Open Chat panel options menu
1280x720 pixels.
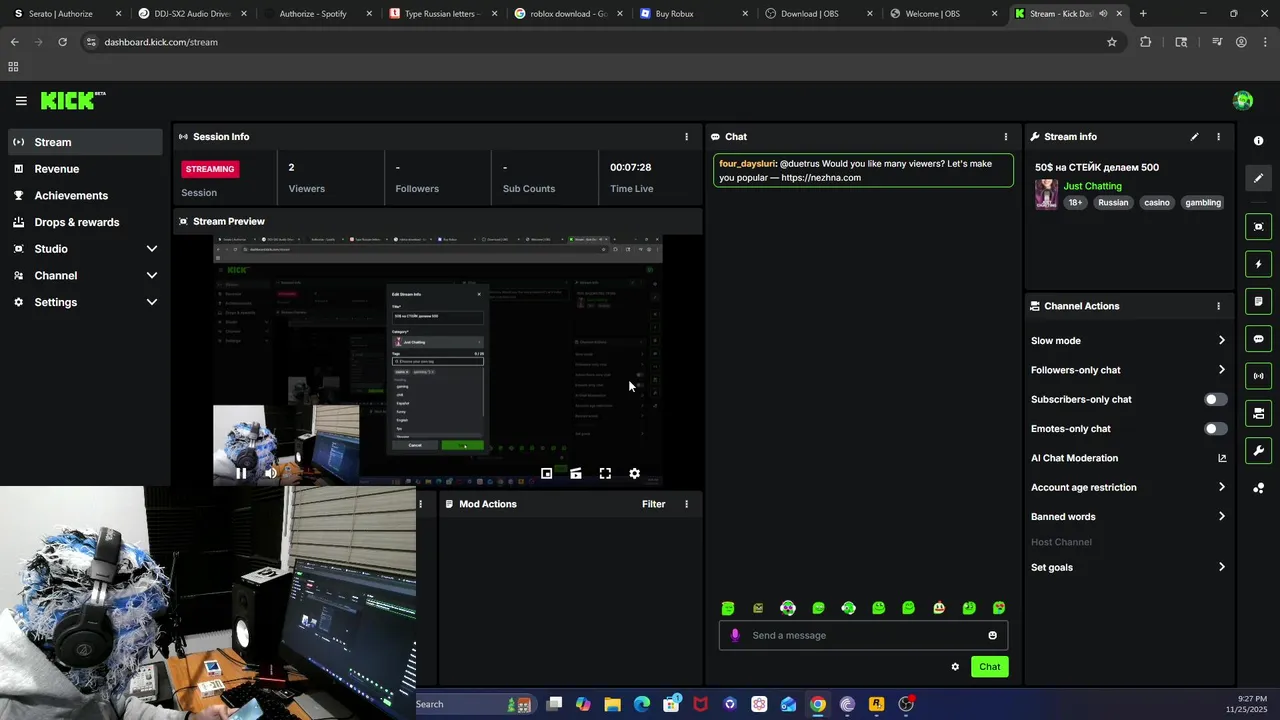pos(1006,137)
